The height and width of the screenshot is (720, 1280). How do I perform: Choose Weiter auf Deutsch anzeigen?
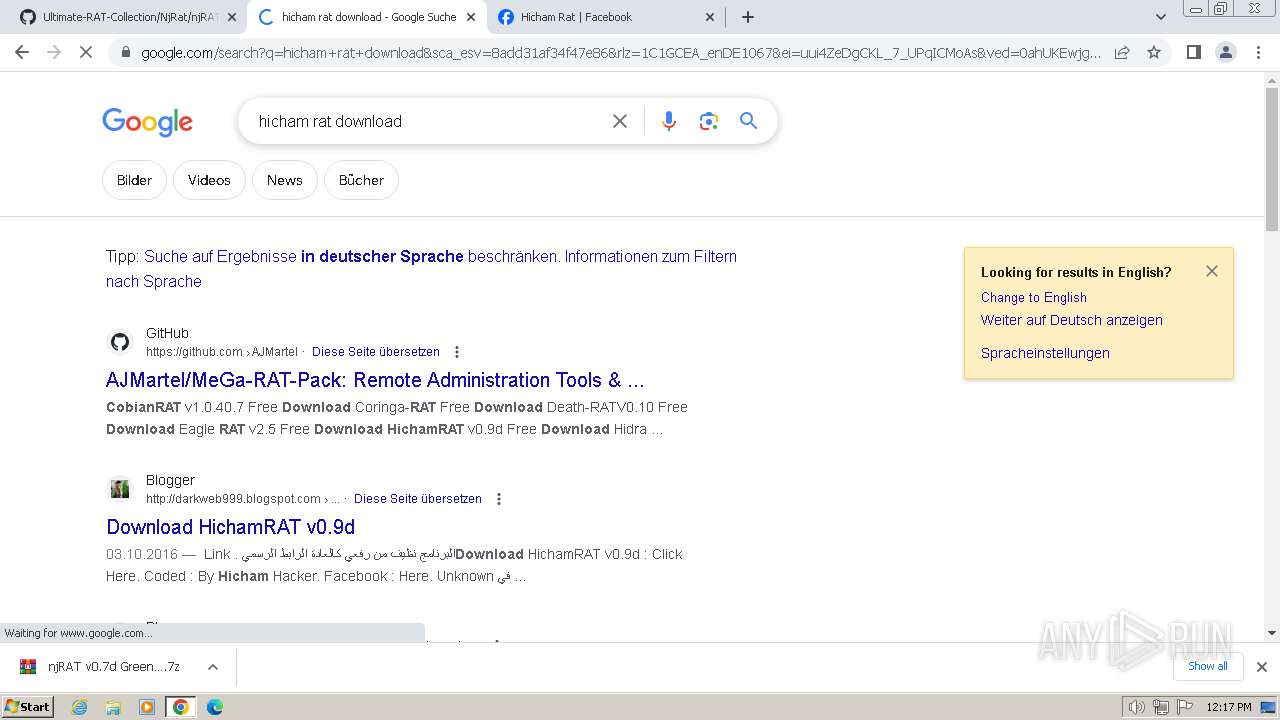[x=1071, y=320]
